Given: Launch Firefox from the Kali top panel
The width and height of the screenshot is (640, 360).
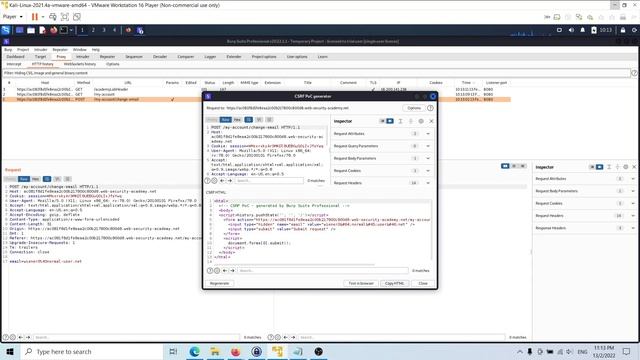Looking at the screenshot, I should tap(53, 30).
